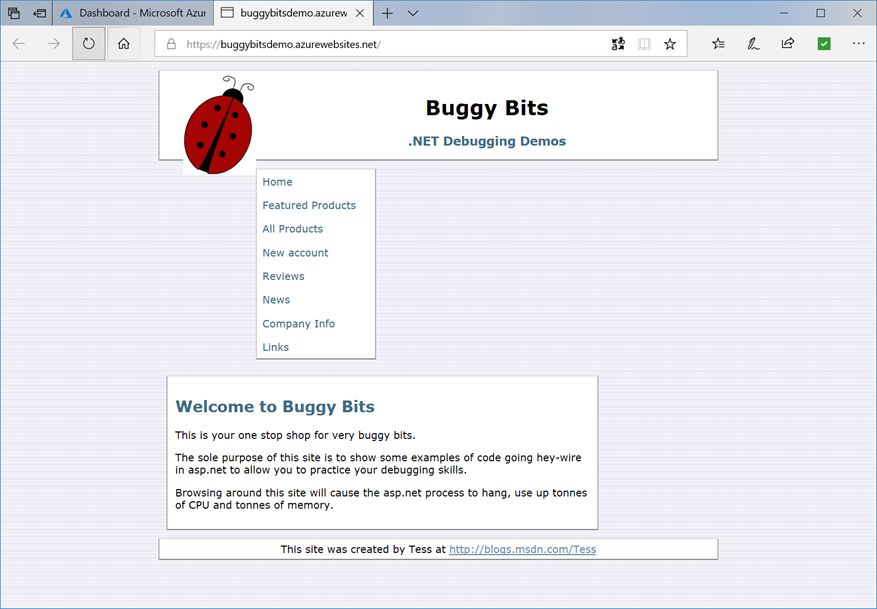Toggle Reading view book icon

click(644, 44)
